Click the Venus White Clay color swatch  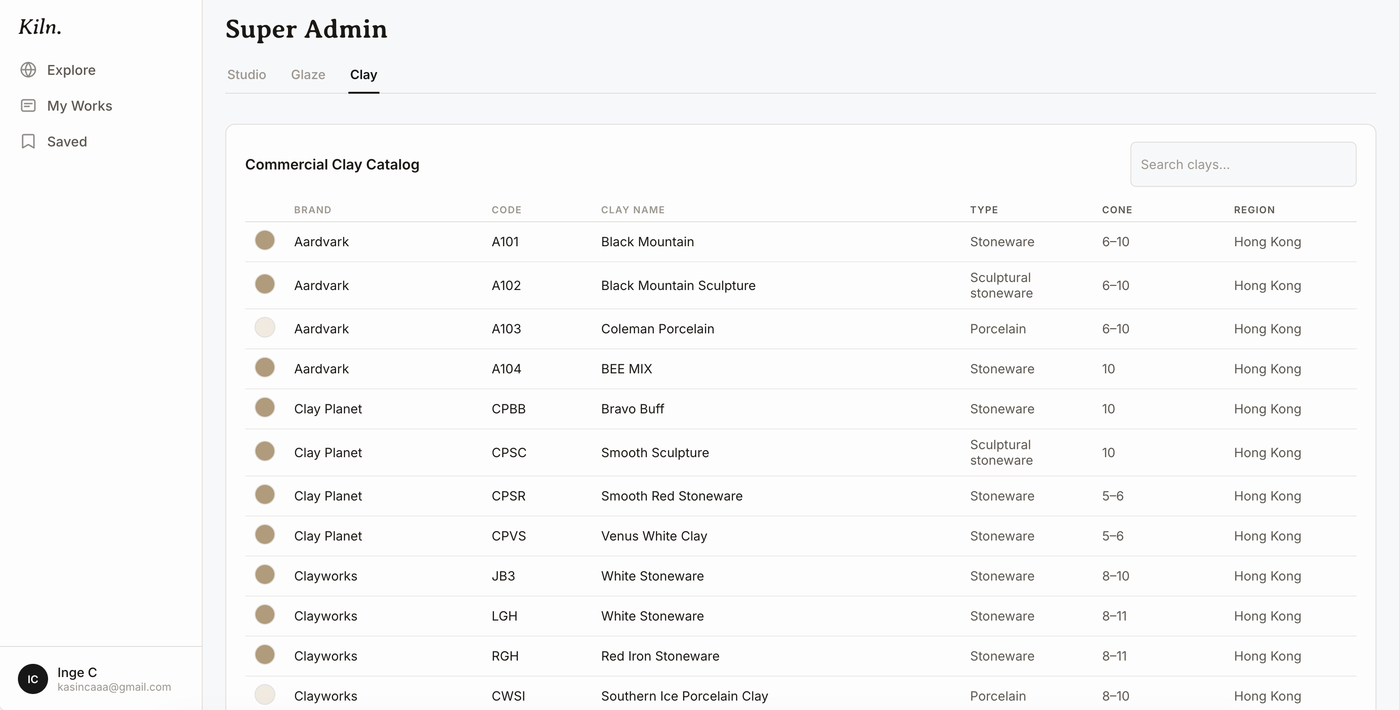(x=265, y=534)
